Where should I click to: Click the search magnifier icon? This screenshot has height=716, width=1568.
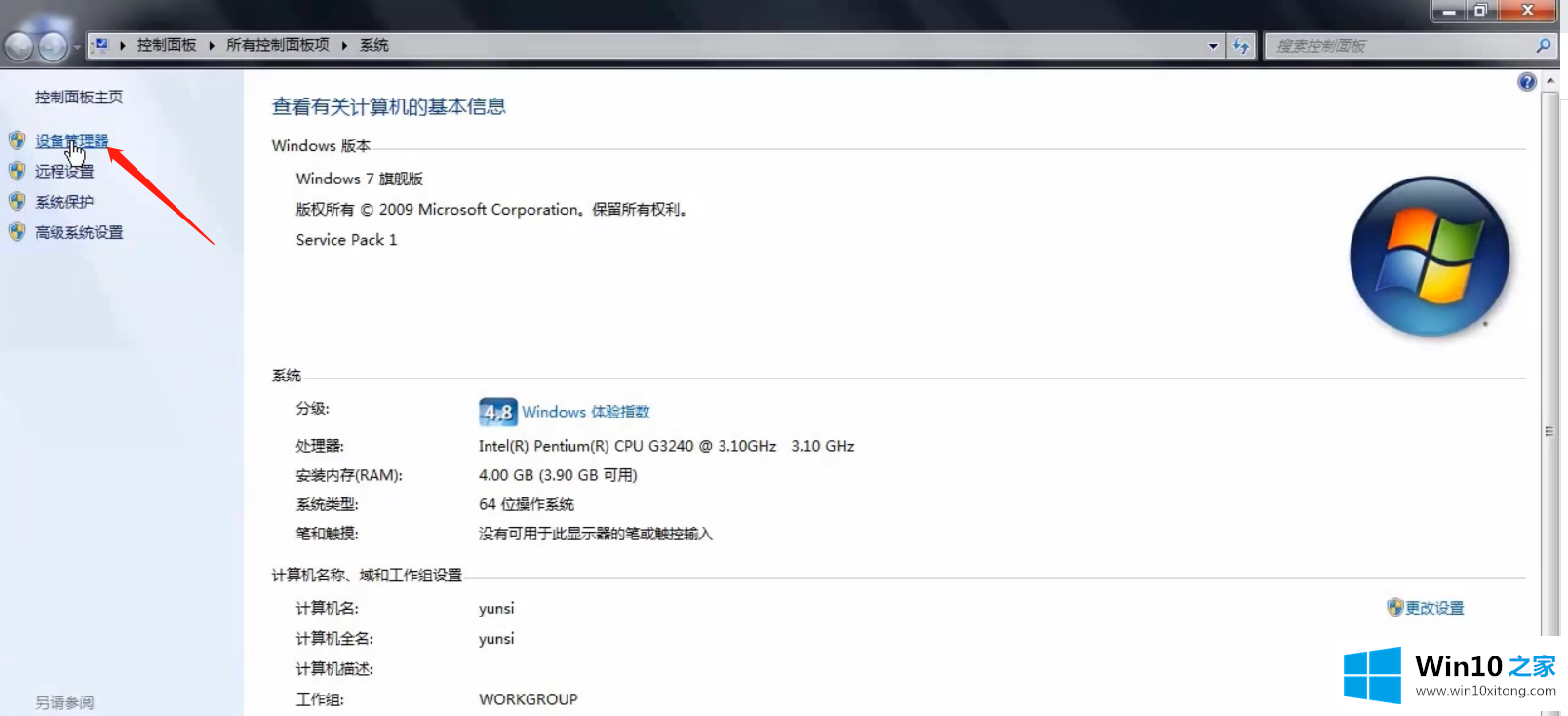tap(1543, 46)
